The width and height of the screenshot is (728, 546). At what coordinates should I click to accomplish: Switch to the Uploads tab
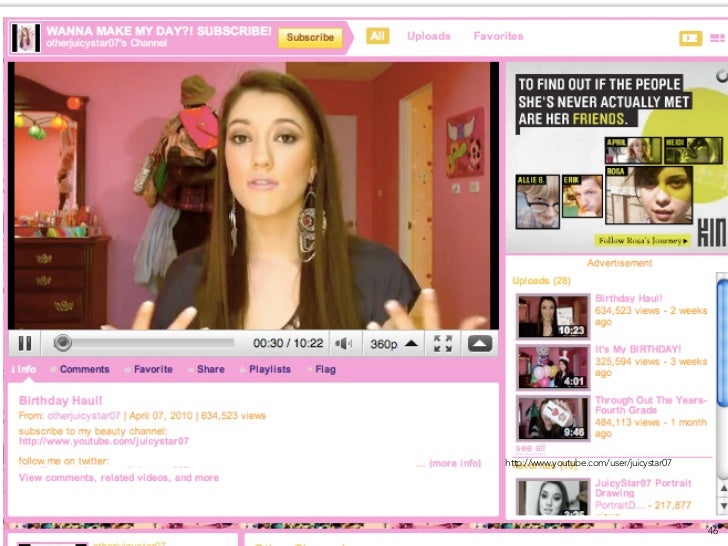point(429,36)
